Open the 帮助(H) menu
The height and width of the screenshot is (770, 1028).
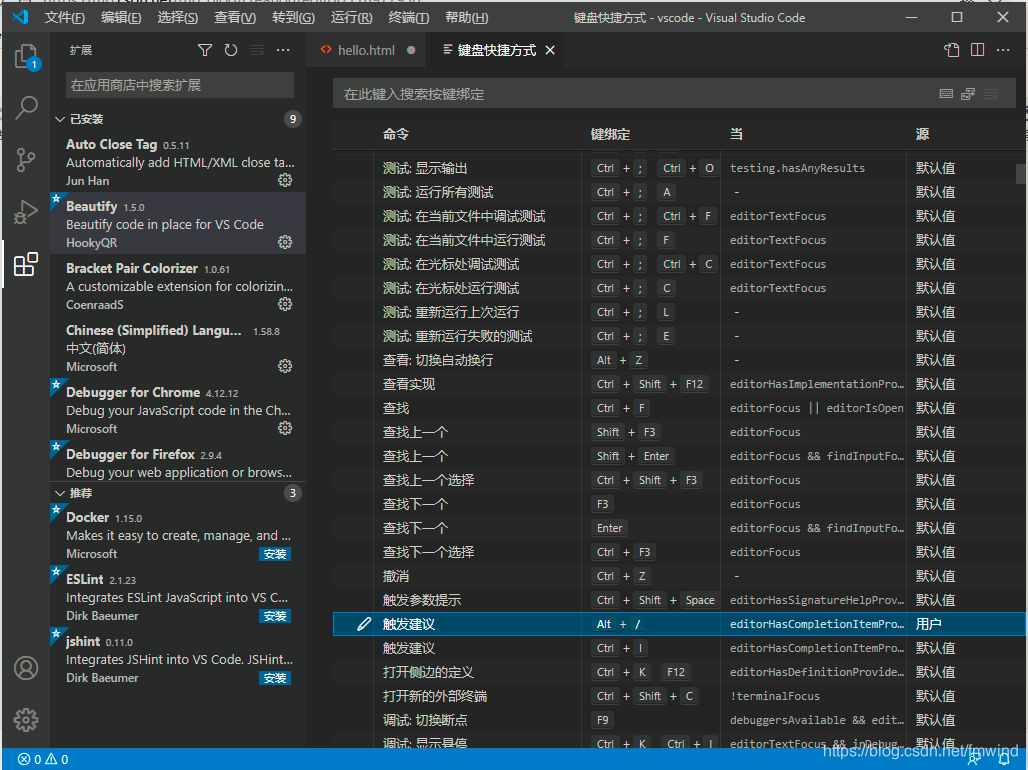[x=466, y=18]
